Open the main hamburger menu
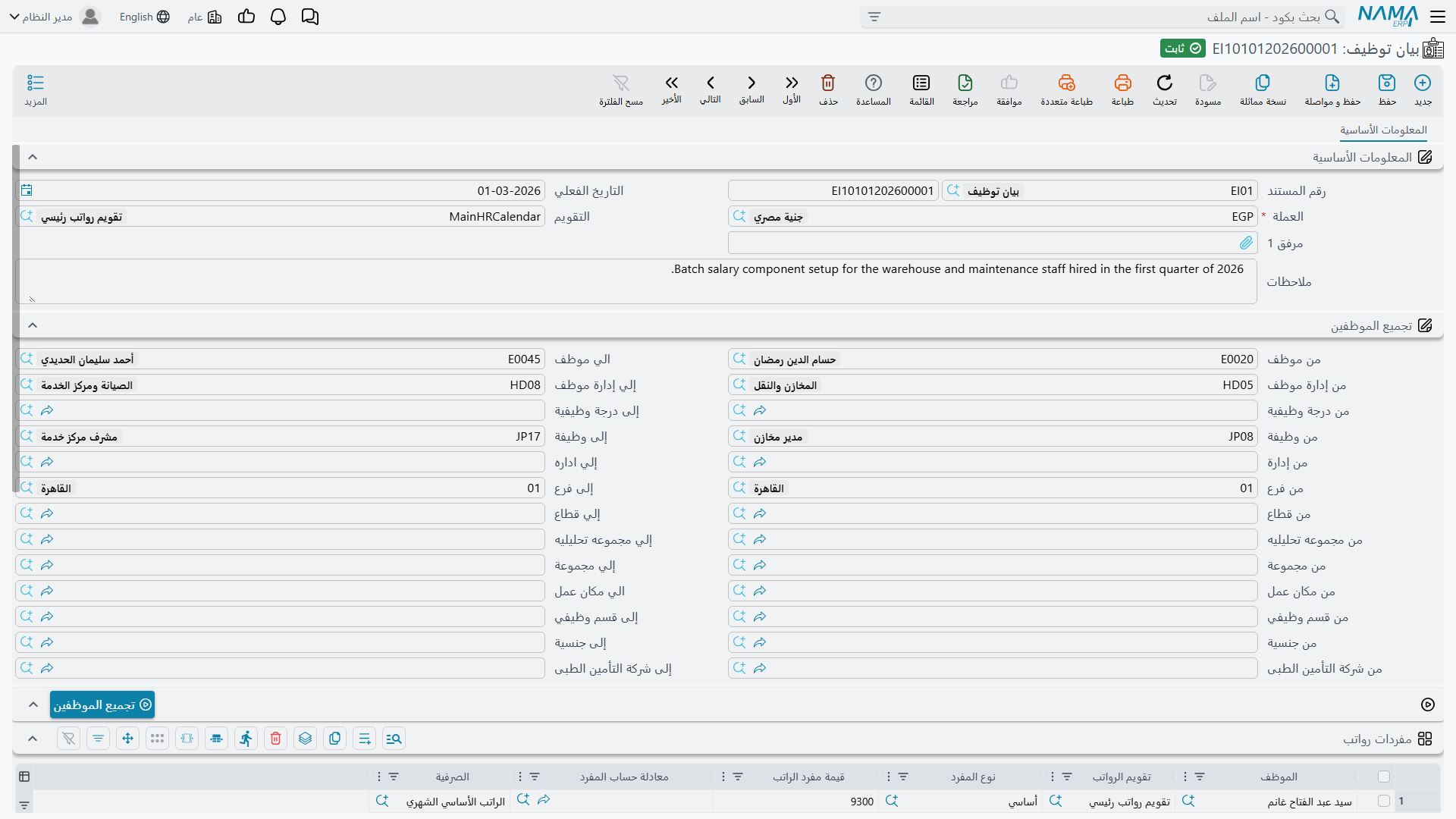Screen dimensions: 1456x819 (1438, 17)
